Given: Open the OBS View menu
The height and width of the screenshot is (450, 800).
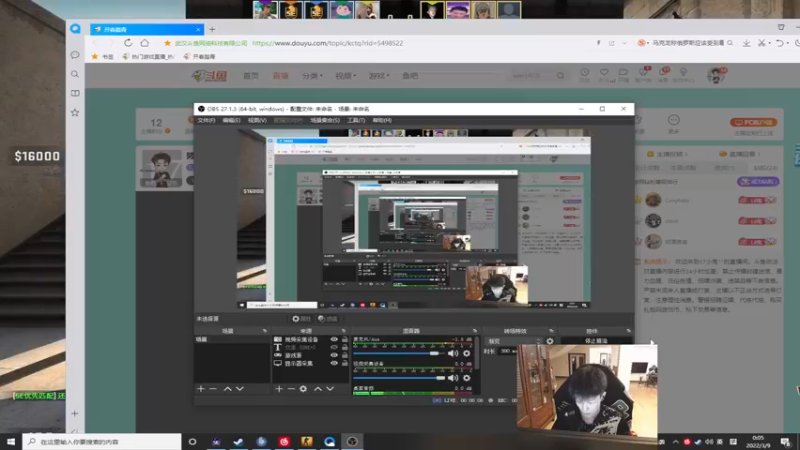Looking at the screenshot, I should click(x=257, y=120).
